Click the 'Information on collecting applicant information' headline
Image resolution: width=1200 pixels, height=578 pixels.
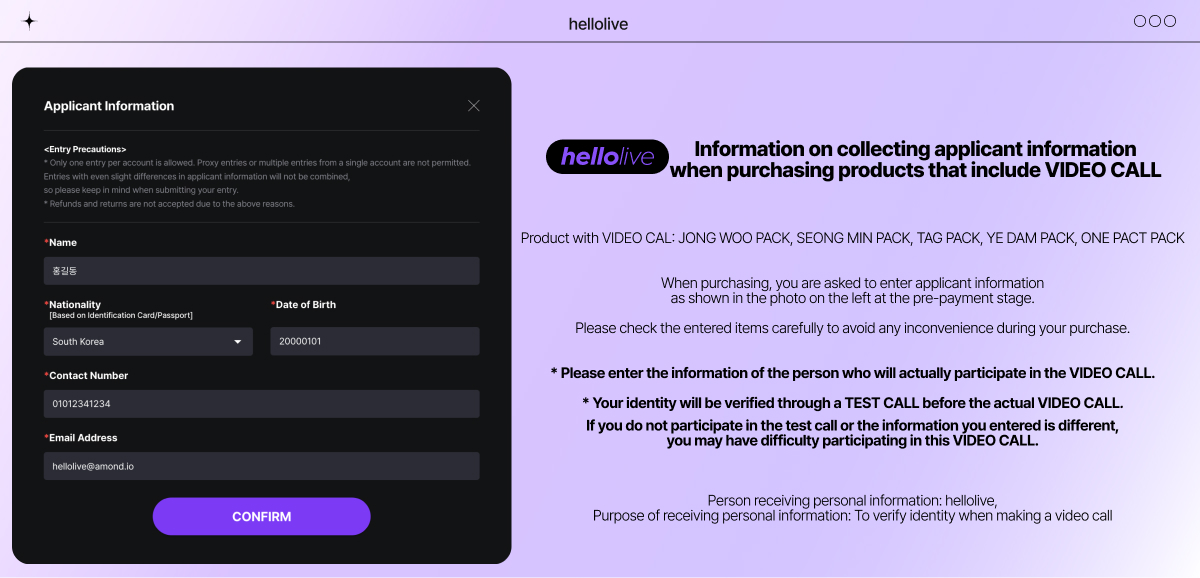pos(915,149)
